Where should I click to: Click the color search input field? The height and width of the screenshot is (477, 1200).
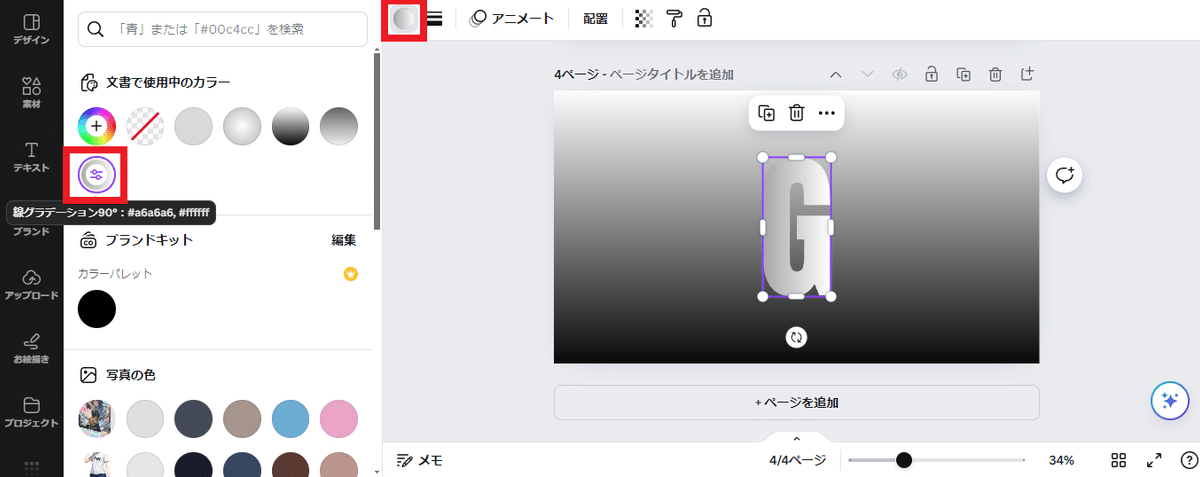point(222,29)
